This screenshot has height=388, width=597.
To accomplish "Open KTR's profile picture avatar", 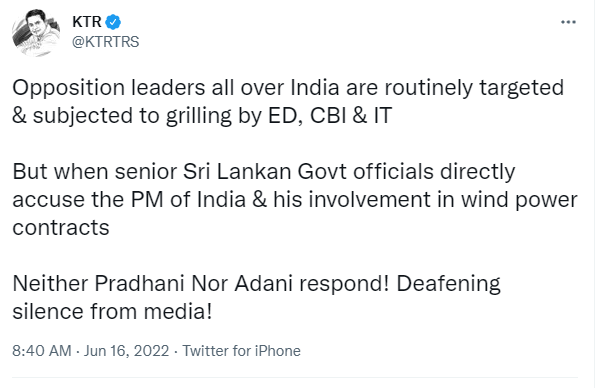I will 36,32.
